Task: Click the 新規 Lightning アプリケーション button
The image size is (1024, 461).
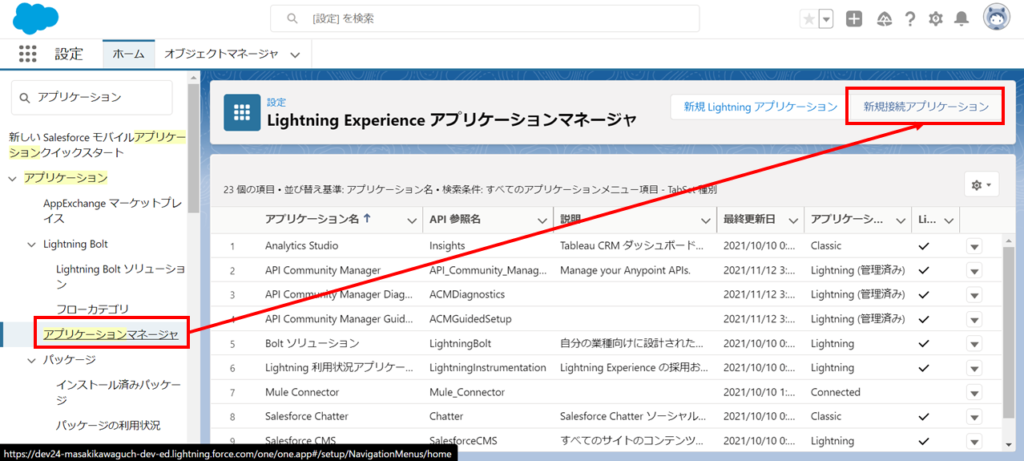Action: [760, 106]
